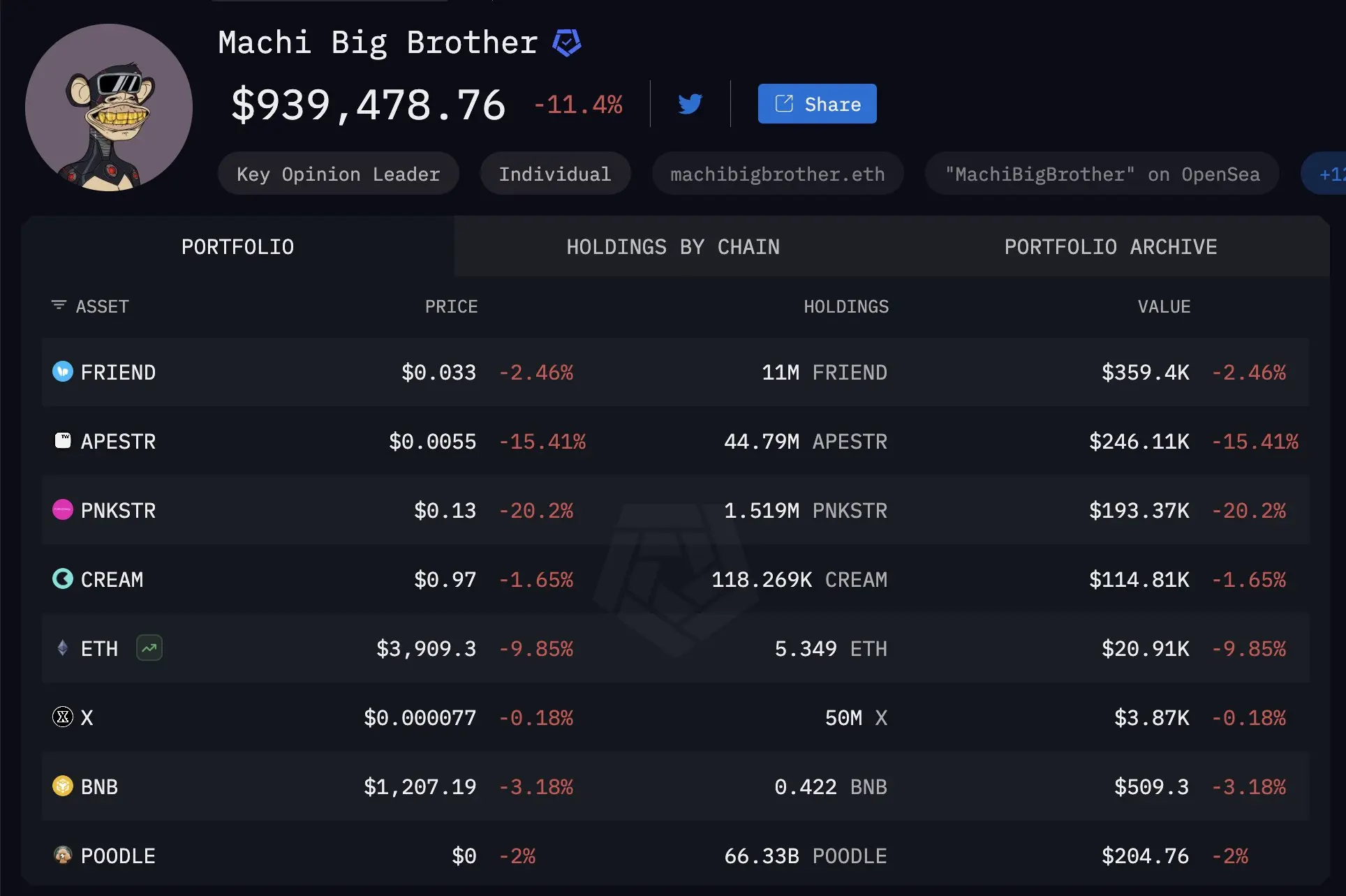Image resolution: width=1346 pixels, height=896 pixels.
Task: Switch to the Holdings By Chain tab
Action: coord(673,247)
